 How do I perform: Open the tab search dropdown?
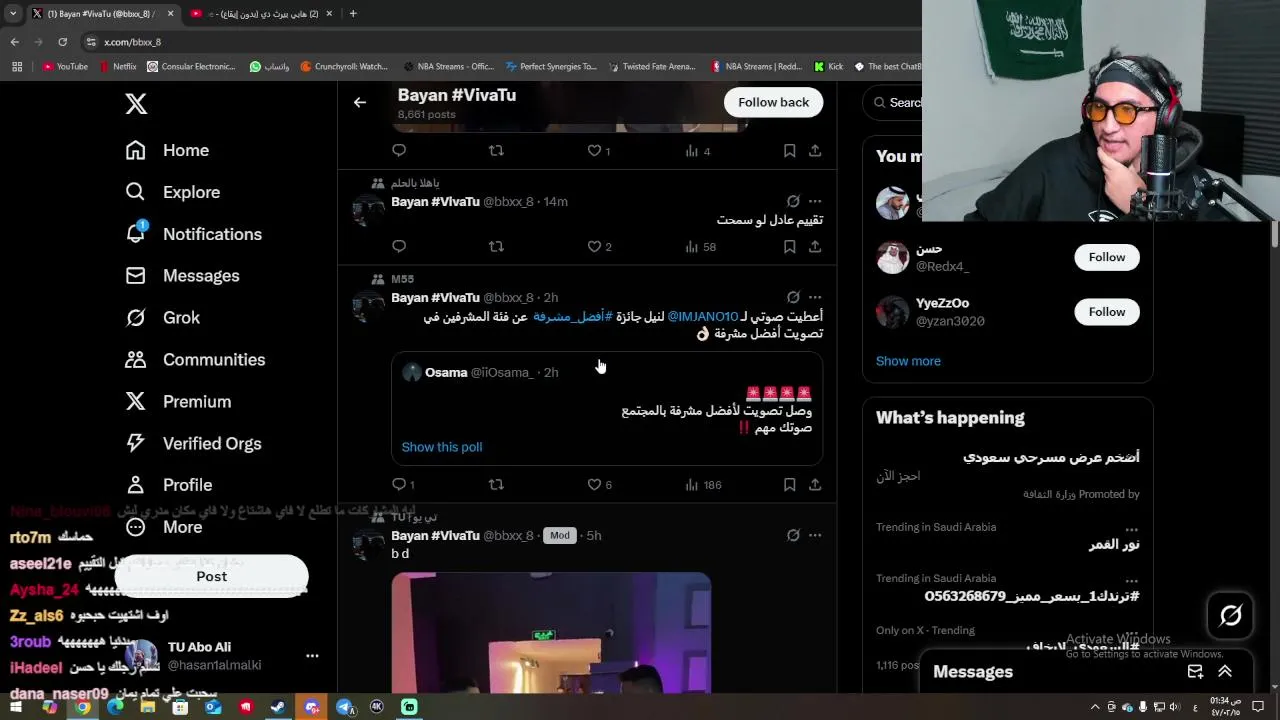[x=12, y=14]
